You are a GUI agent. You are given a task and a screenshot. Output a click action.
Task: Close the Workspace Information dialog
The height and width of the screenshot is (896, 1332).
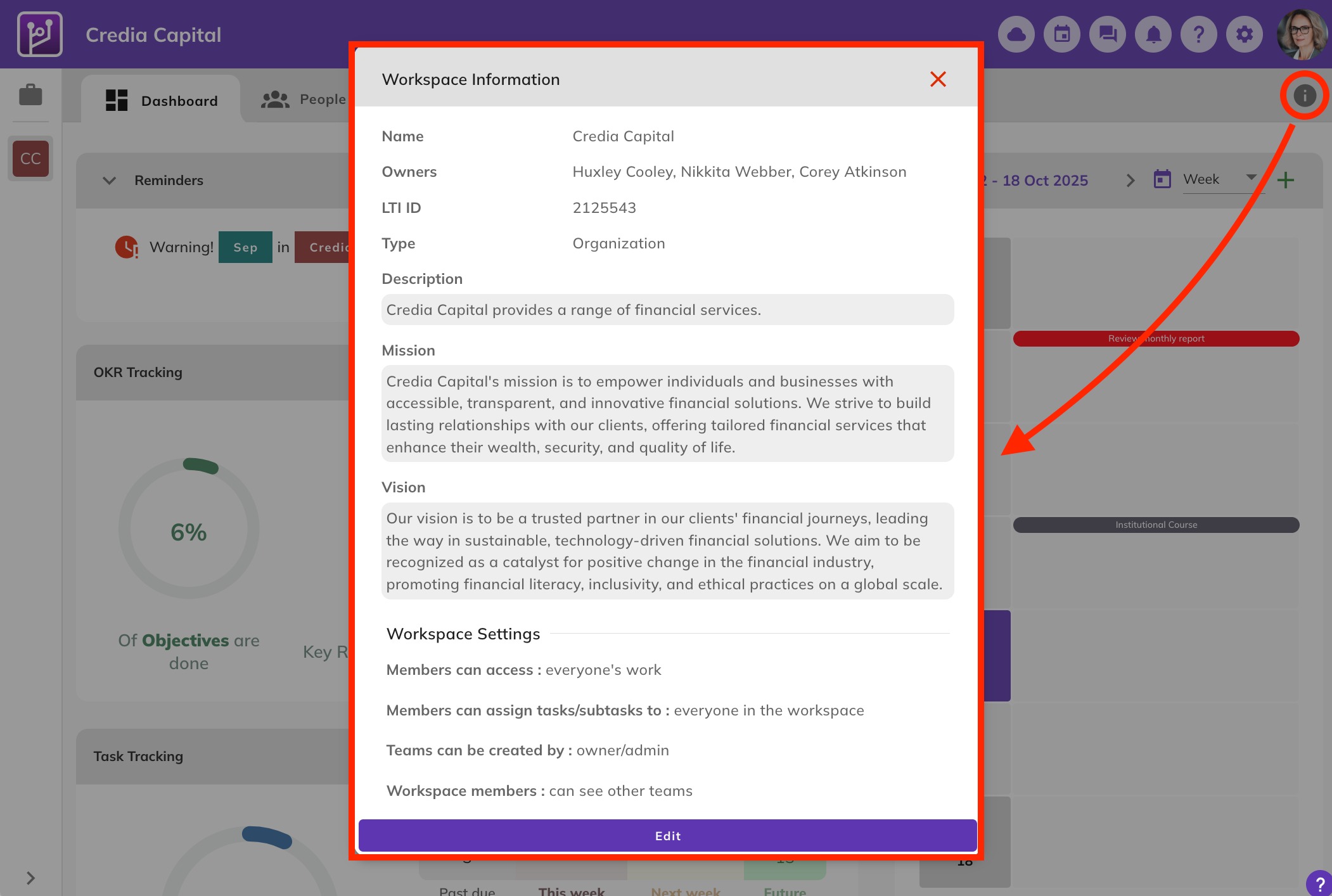pyautogui.click(x=938, y=79)
